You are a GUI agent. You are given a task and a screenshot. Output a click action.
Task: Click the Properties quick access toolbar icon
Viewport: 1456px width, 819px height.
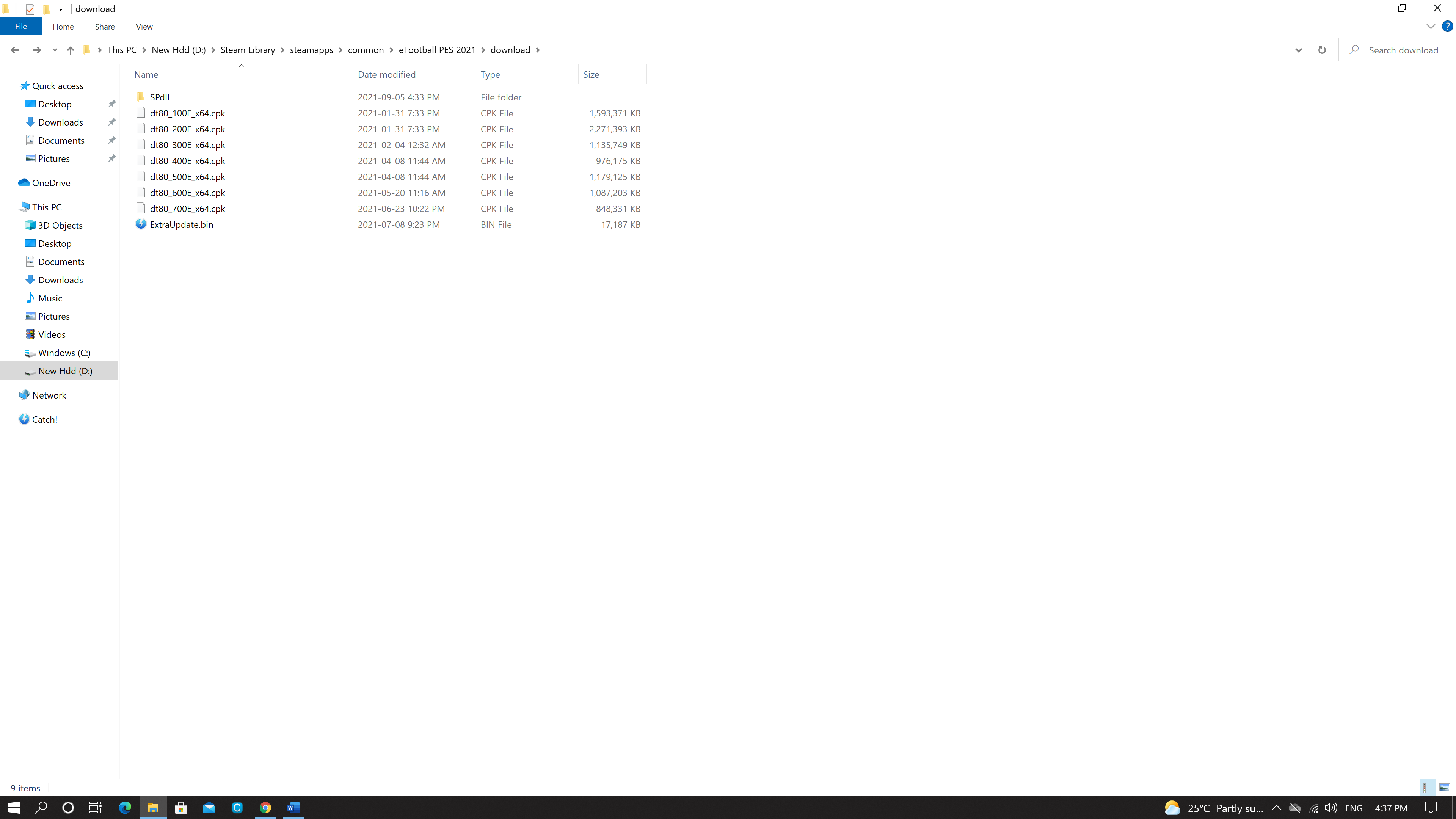pyautogui.click(x=30, y=9)
